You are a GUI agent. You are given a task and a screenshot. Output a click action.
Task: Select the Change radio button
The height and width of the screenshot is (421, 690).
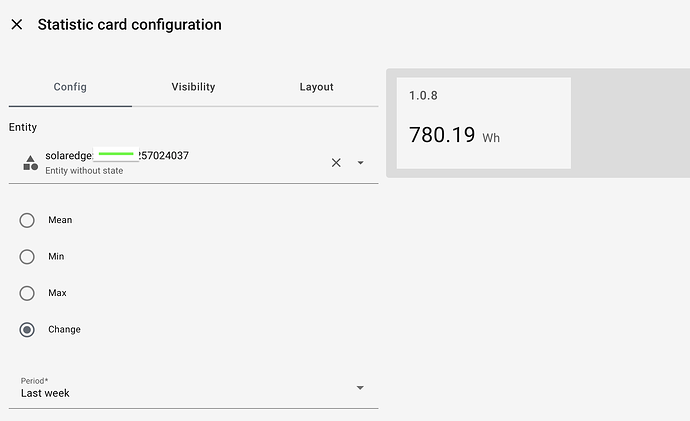28,330
